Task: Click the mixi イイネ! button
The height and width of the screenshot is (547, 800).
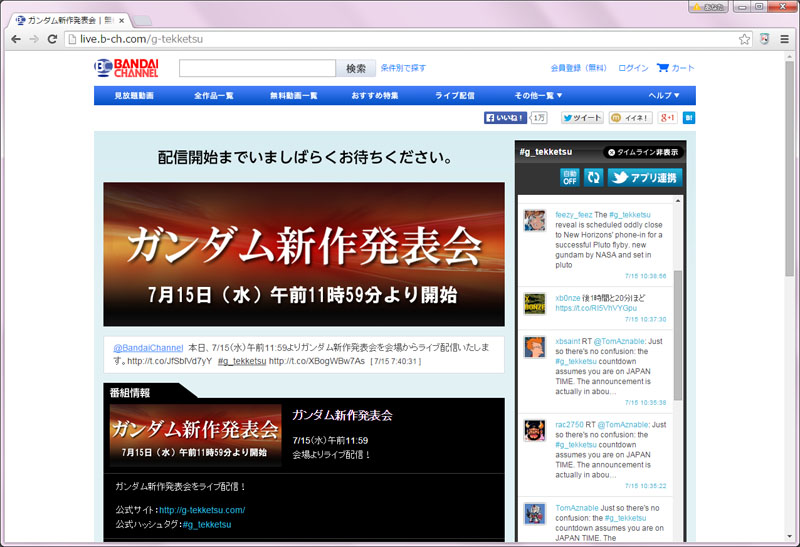Action: pyautogui.click(x=631, y=118)
